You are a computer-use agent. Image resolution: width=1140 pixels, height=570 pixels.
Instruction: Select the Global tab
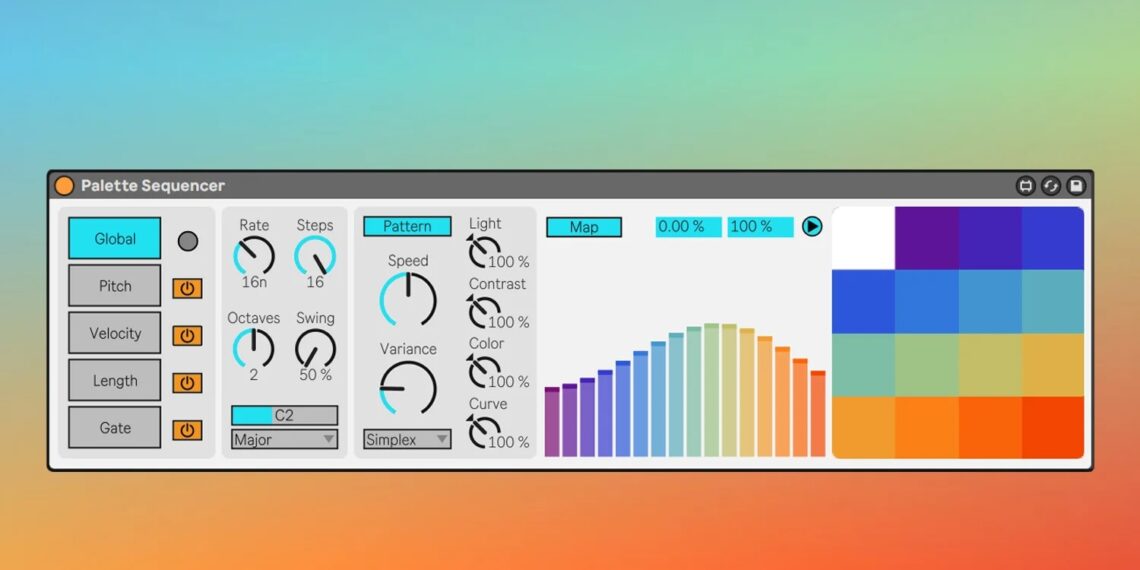(x=115, y=239)
